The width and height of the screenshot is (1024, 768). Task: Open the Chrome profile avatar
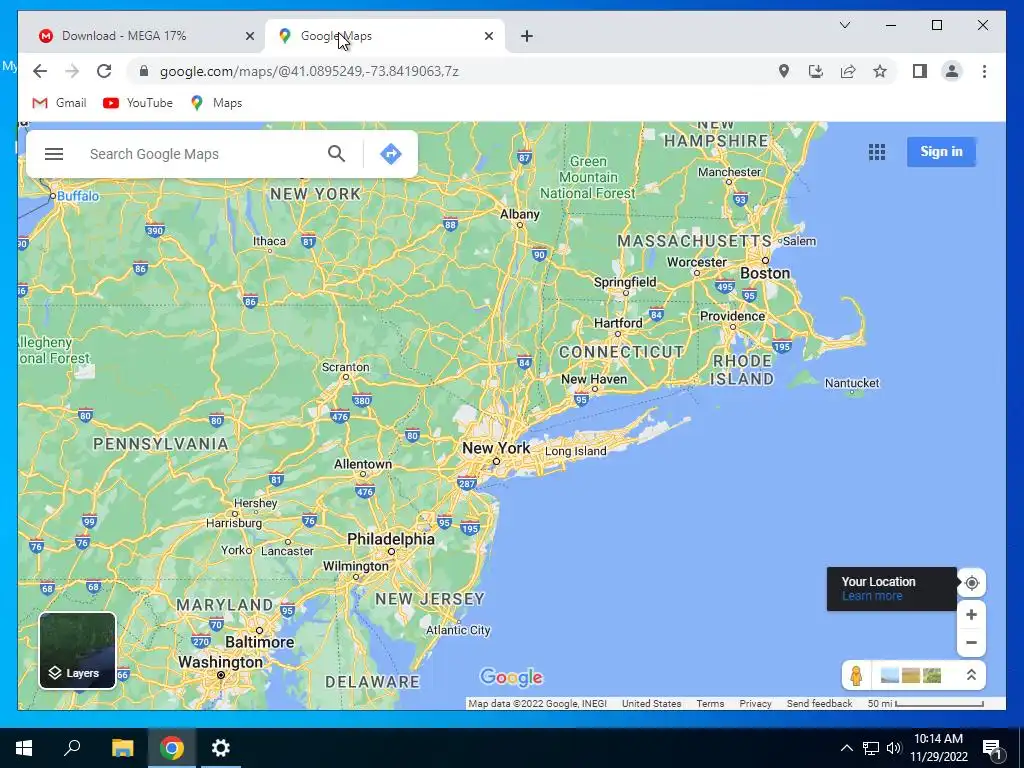(952, 71)
